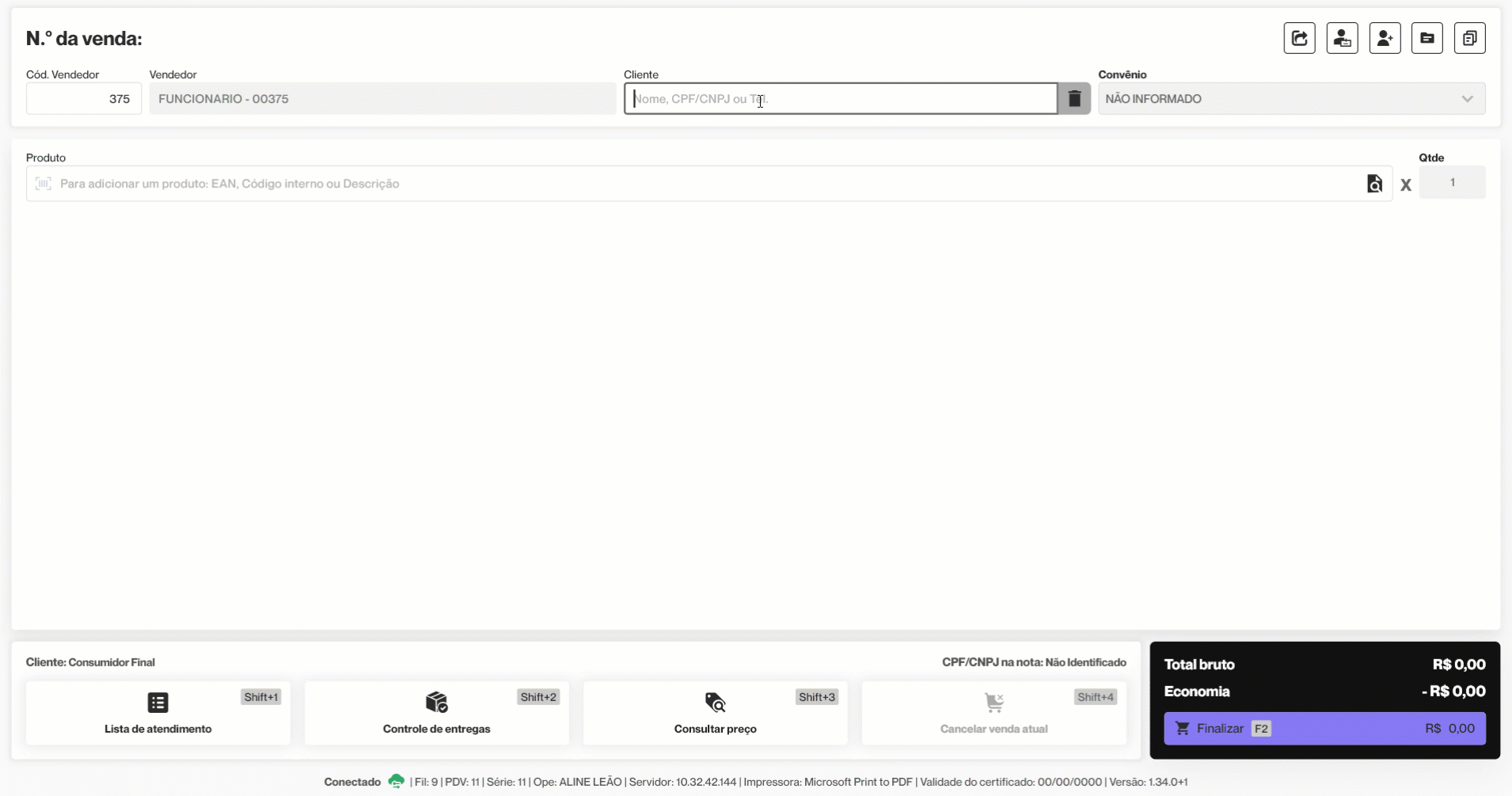Screen dimensions: 1512x796
Task: Click the 'Cliente: Consumidor Final' text
Action: [x=90, y=662]
